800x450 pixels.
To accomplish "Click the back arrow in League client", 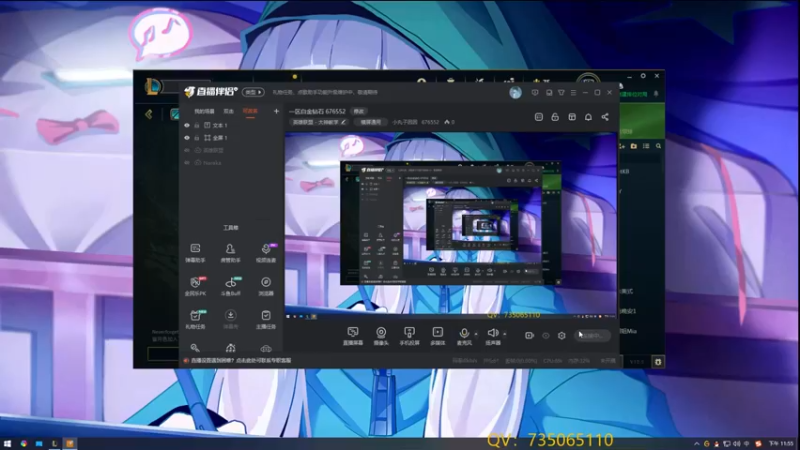I will coord(148,114).
